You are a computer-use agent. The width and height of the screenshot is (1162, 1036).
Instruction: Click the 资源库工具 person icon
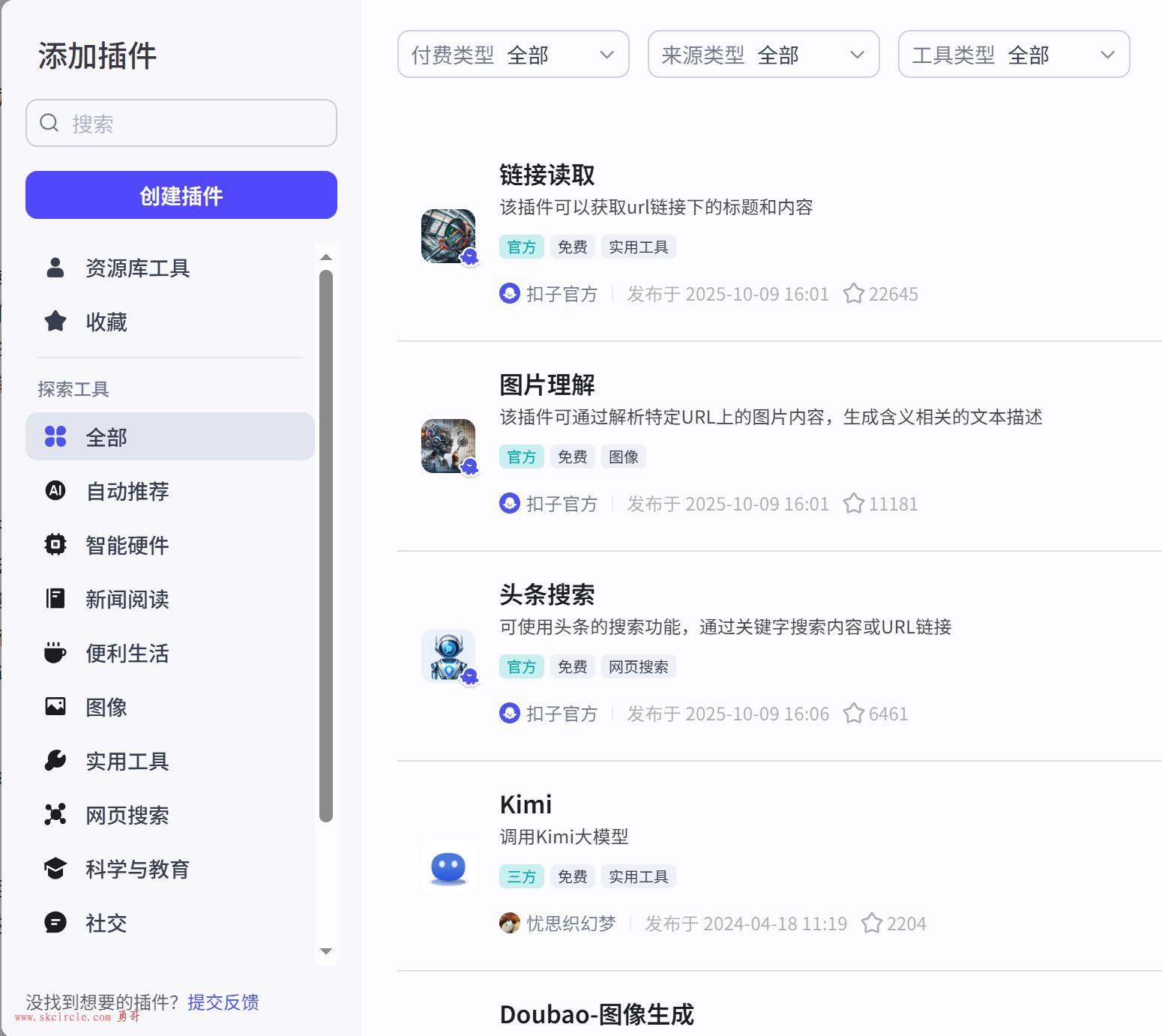55,268
